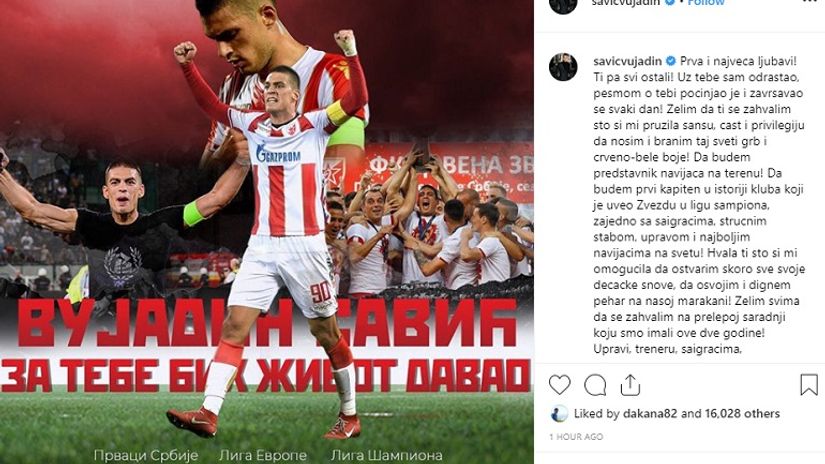Click the small liker avatar beside Liked by

point(559,414)
